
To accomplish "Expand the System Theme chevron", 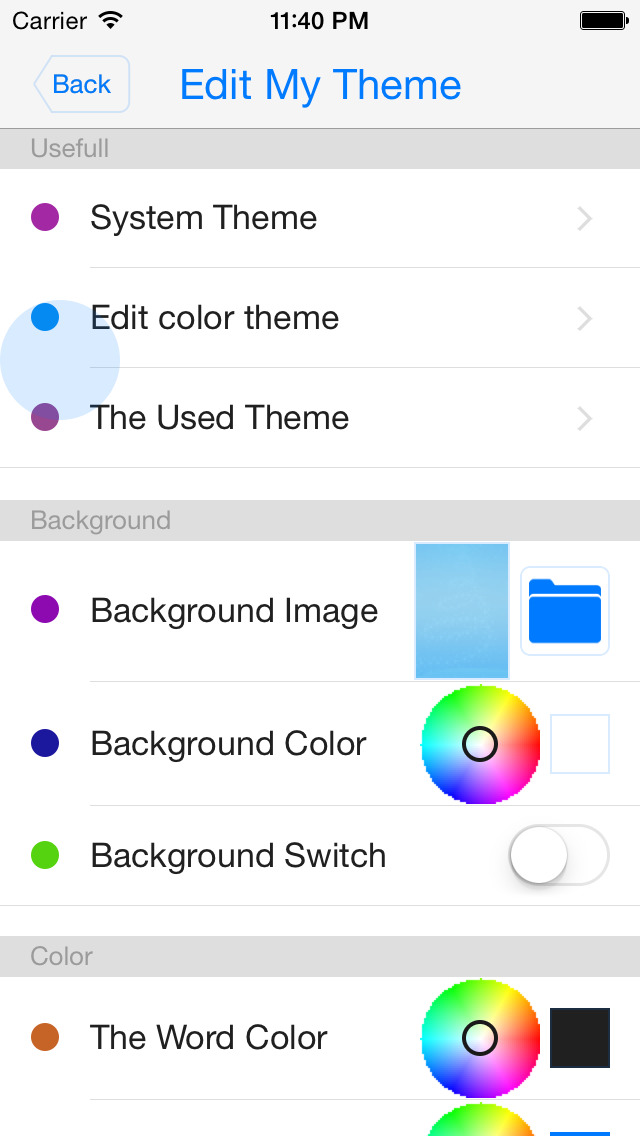I will point(585,218).
